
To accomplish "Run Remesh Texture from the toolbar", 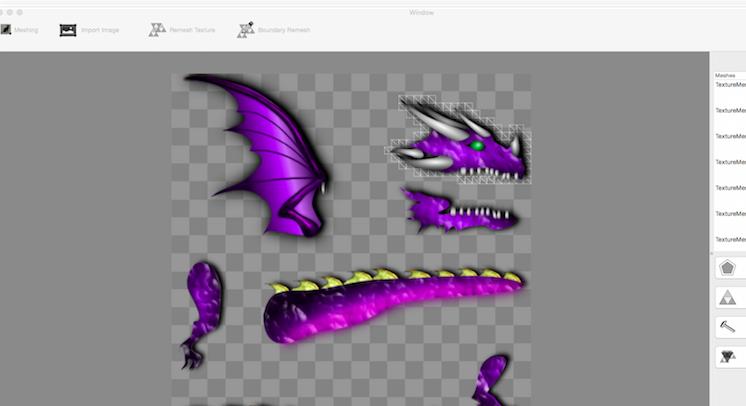I will [x=157, y=30].
